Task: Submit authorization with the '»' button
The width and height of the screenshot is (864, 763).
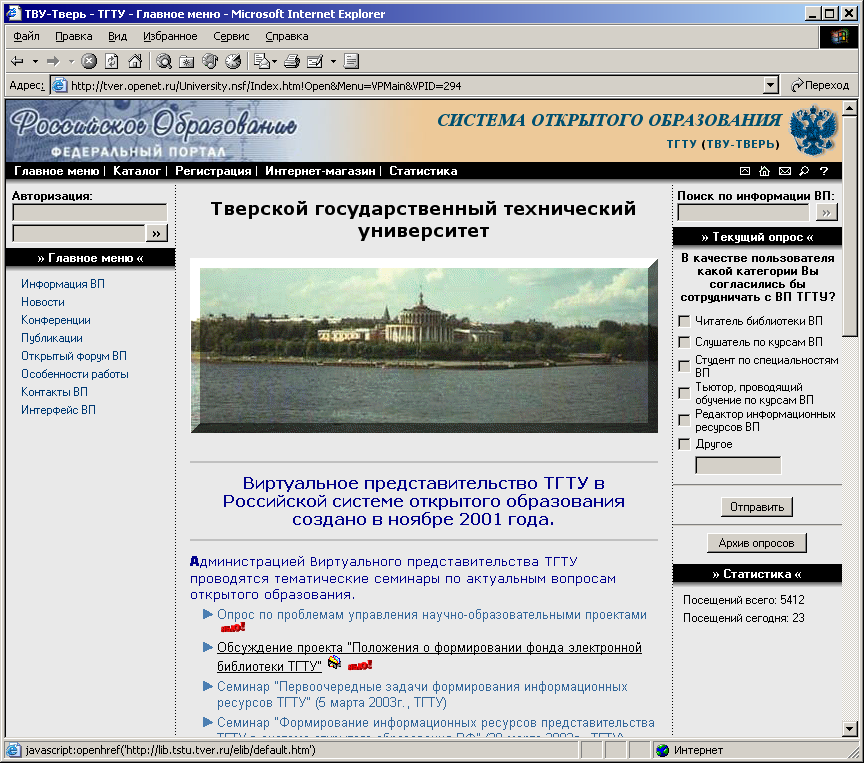Action: click(156, 234)
